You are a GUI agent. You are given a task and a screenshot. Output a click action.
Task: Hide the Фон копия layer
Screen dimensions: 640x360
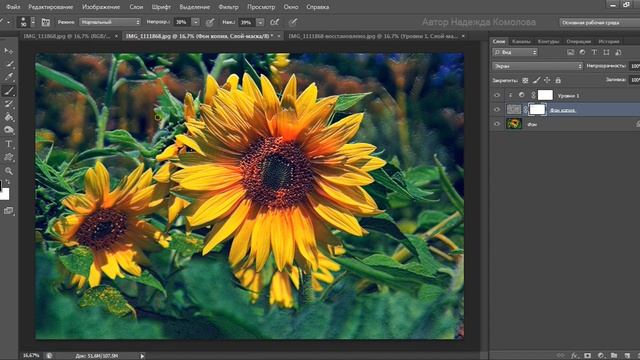point(497,109)
